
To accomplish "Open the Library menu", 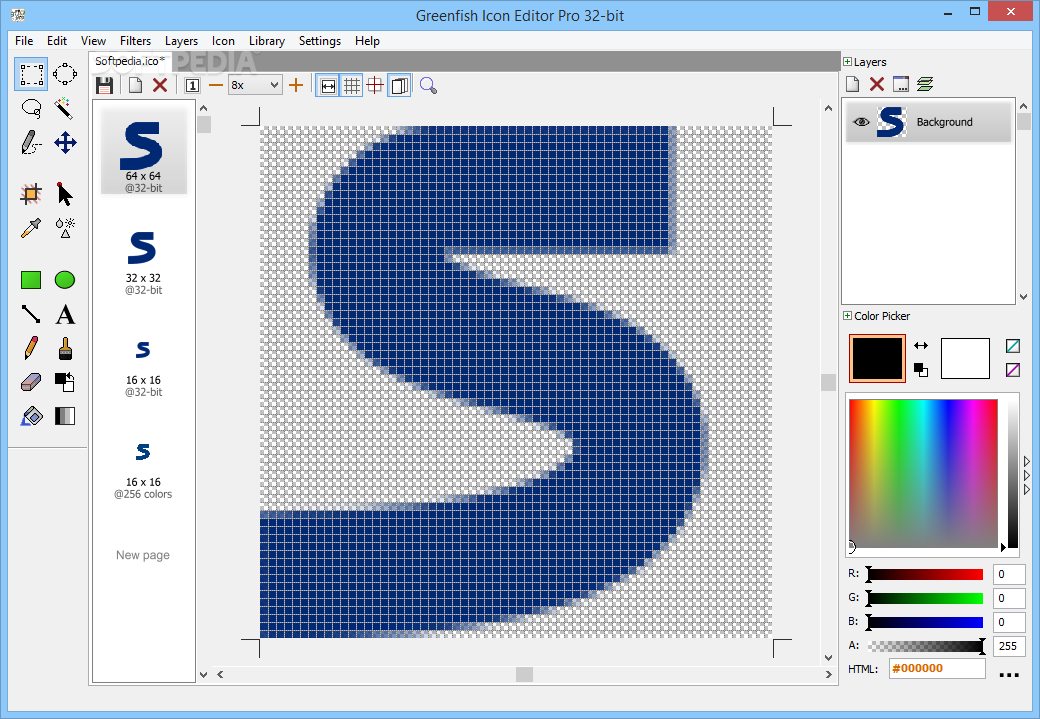I will 266,41.
